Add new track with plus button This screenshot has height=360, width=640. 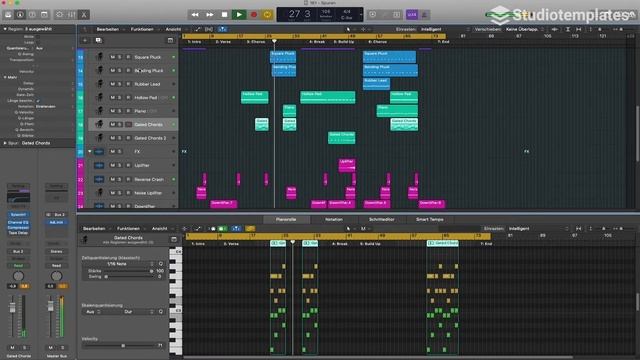85,40
